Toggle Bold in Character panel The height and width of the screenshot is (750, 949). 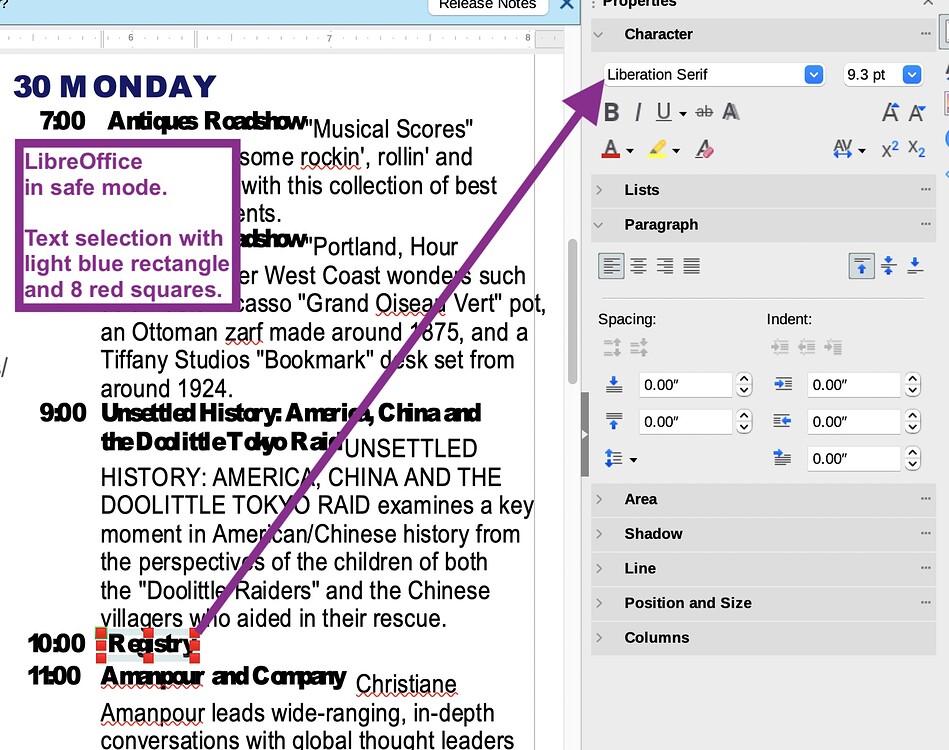(x=611, y=112)
